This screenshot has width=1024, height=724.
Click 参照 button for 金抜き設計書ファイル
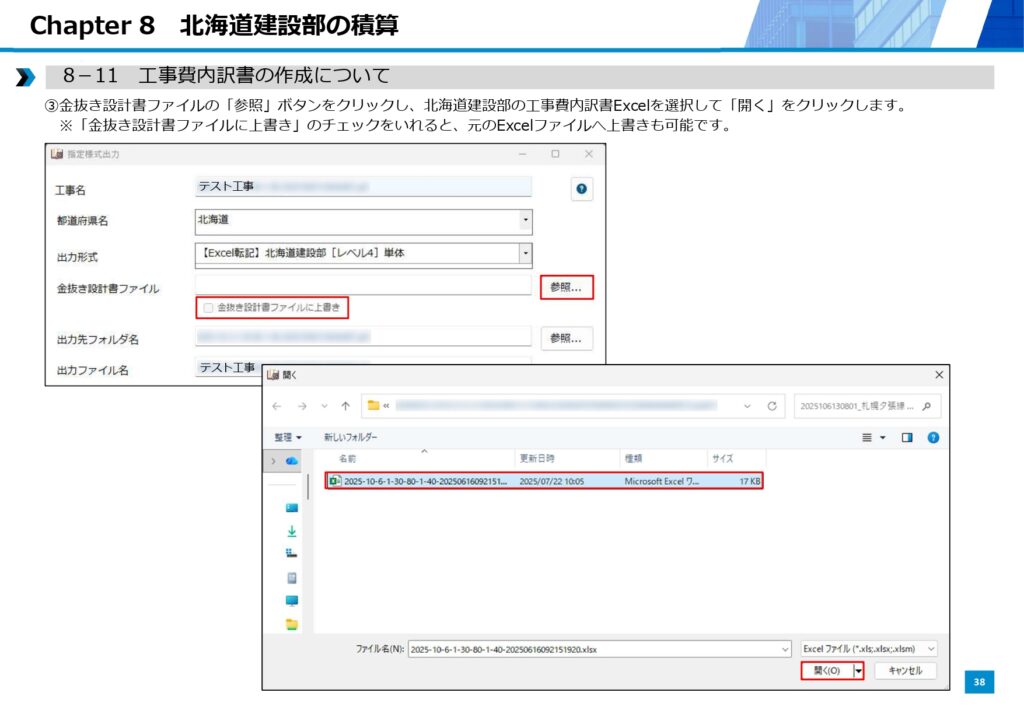567,288
